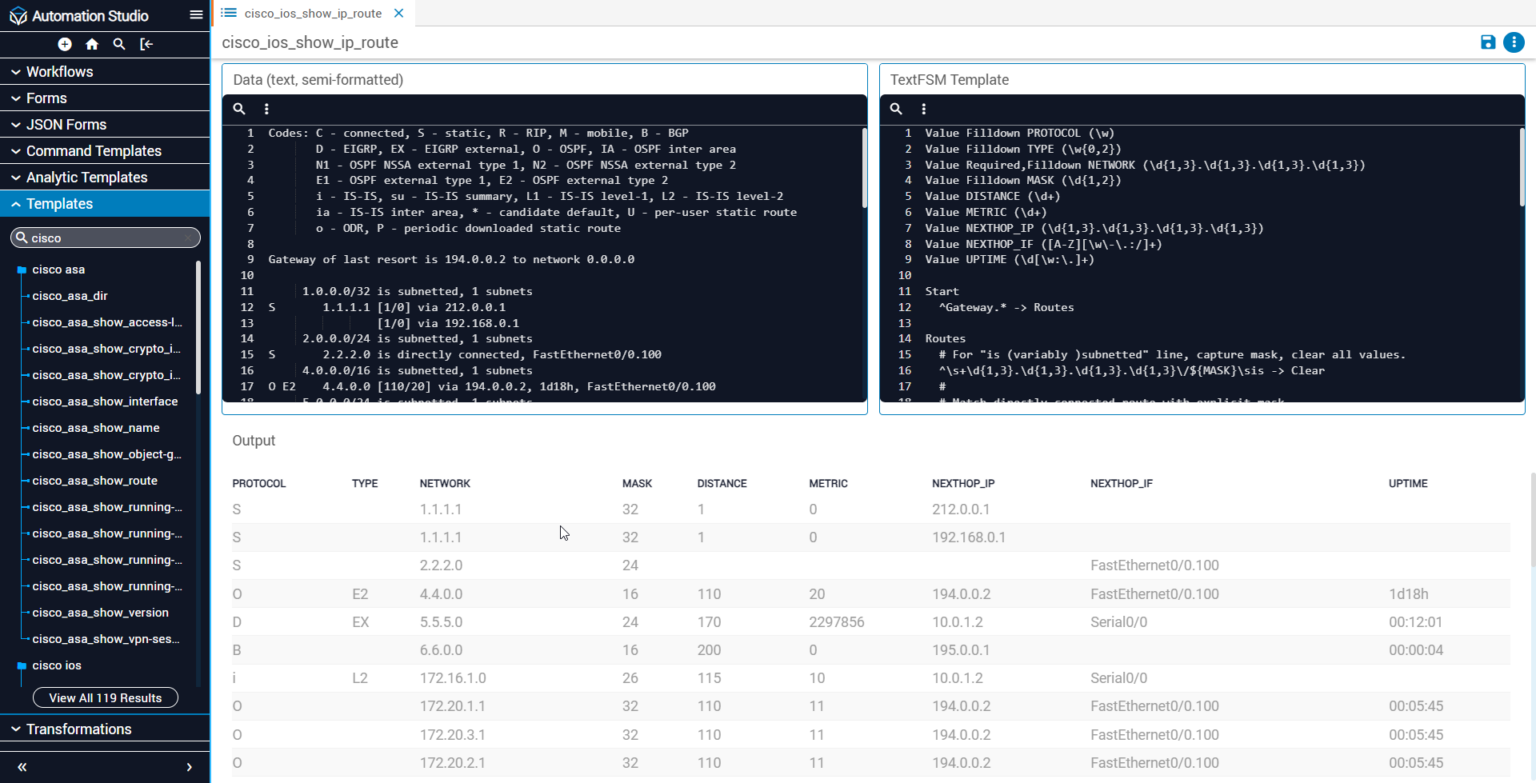Click the search icon in the Data panel
This screenshot has height=783, width=1536.
pyautogui.click(x=239, y=108)
